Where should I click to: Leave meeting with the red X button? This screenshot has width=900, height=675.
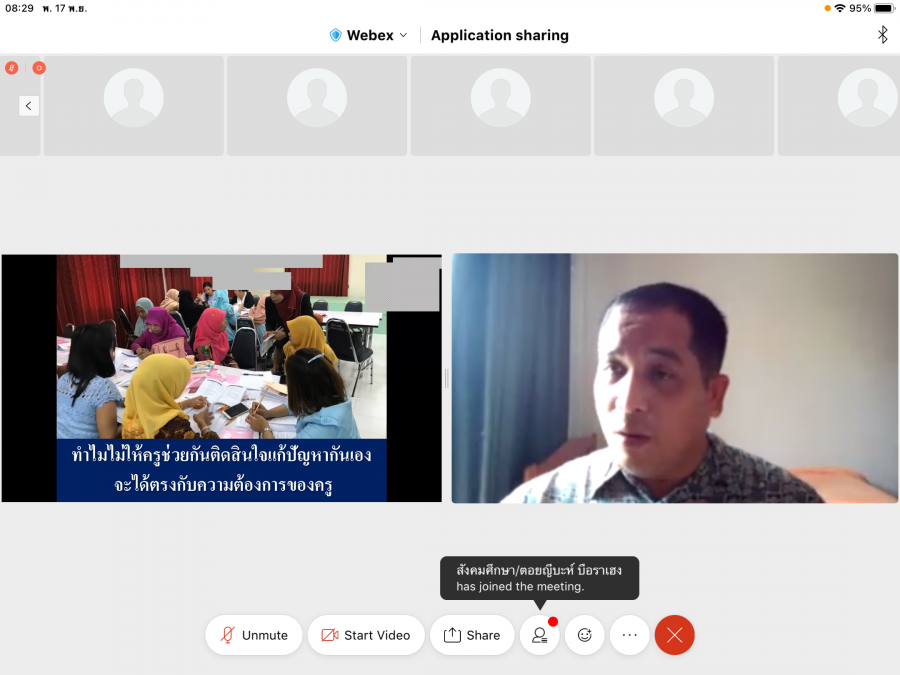point(675,635)
